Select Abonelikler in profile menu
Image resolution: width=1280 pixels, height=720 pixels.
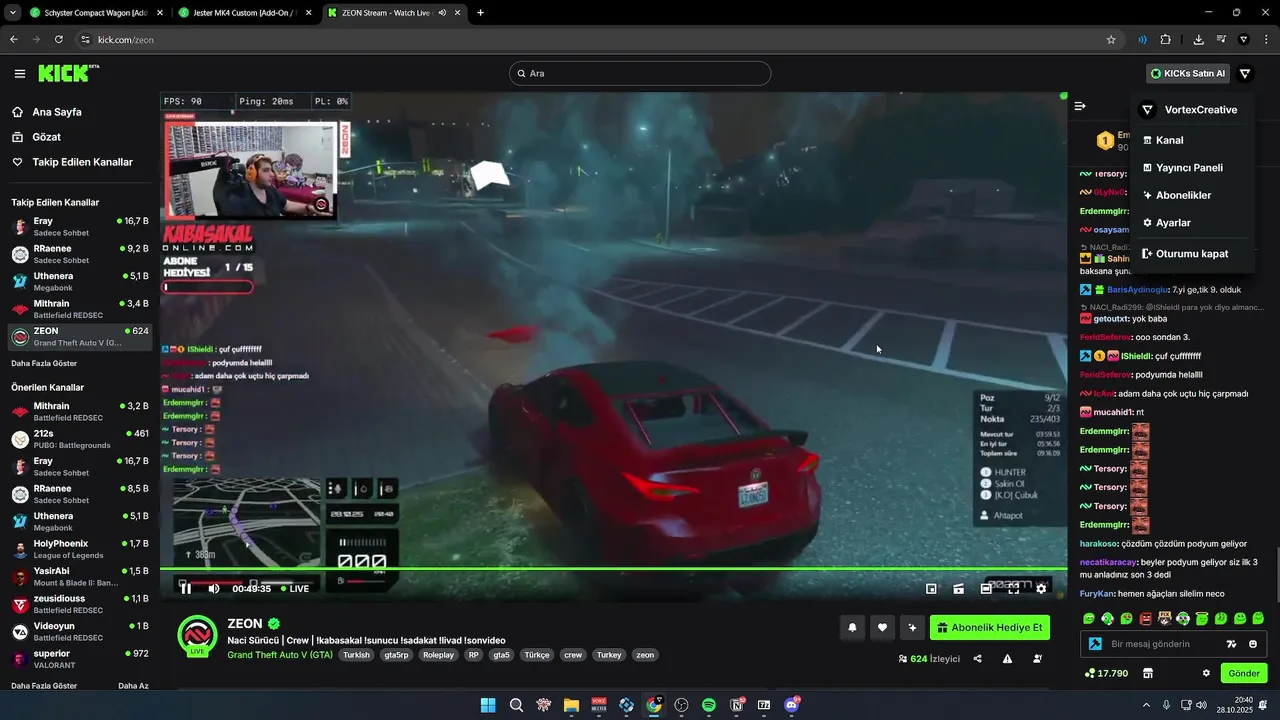click(1192, 195)
